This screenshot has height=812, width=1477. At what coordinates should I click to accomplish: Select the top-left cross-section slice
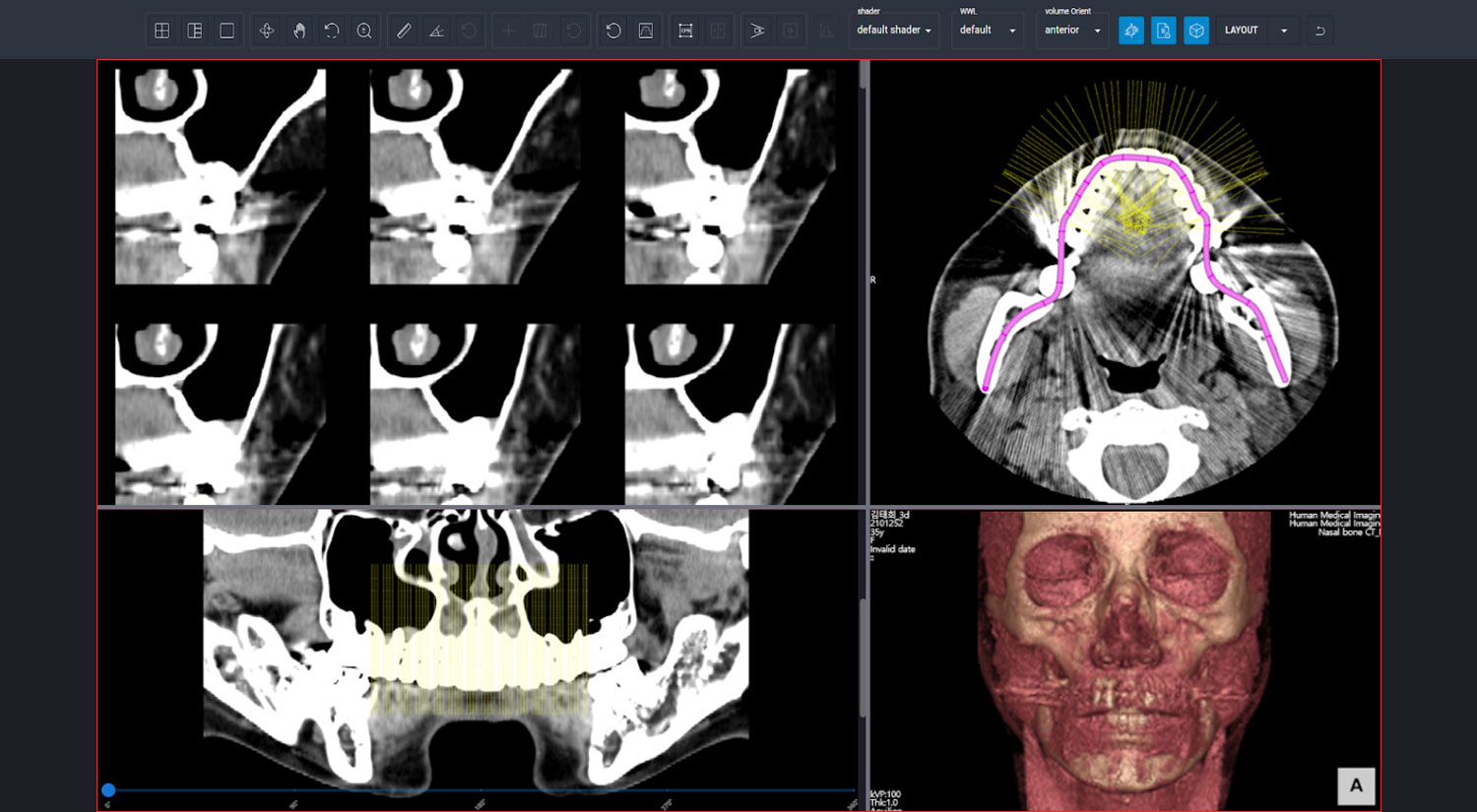tap(221, 176)
